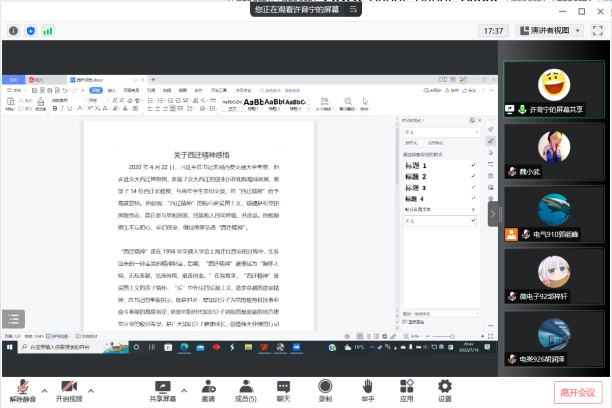
Task: Raise hand with 举手
Action: coord(367,391)
